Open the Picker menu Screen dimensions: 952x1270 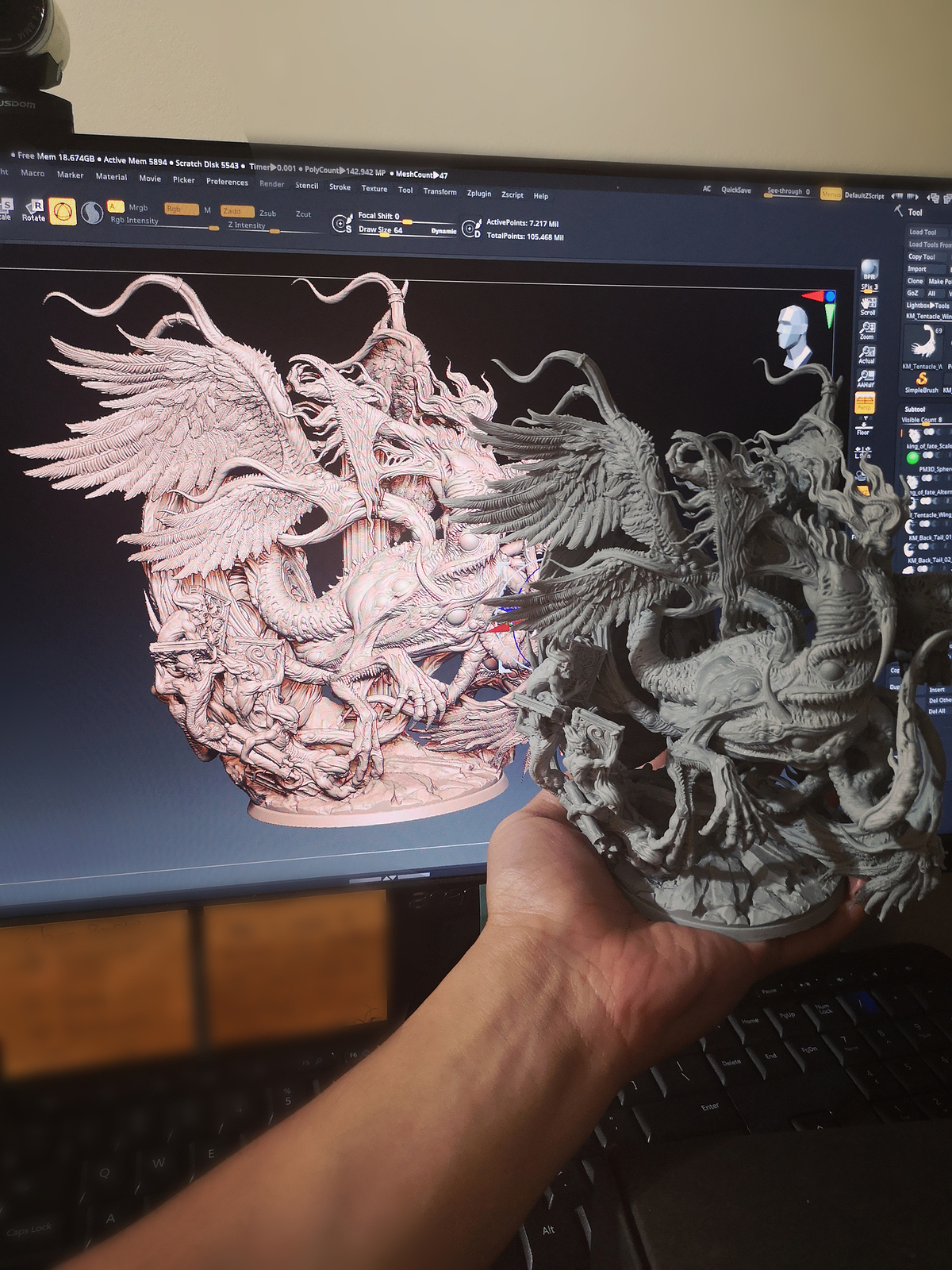183,180
